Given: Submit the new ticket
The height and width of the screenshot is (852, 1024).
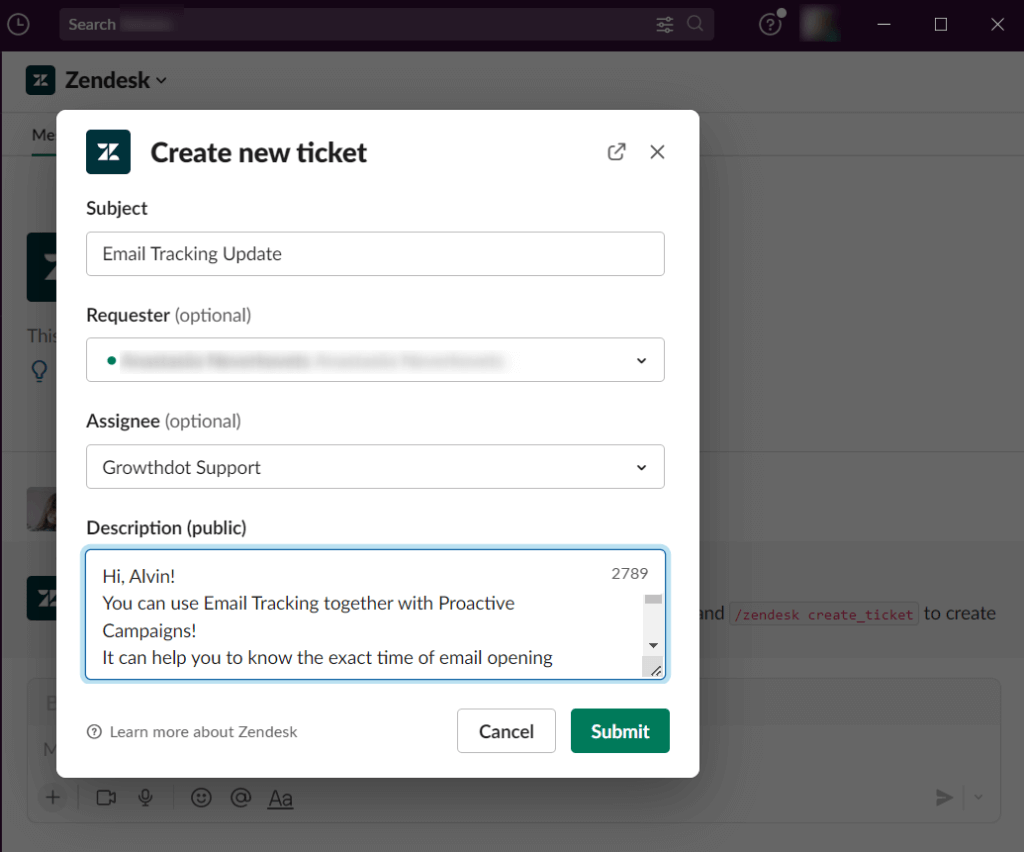Looking at the screenshot, I should tap(619, 730).
